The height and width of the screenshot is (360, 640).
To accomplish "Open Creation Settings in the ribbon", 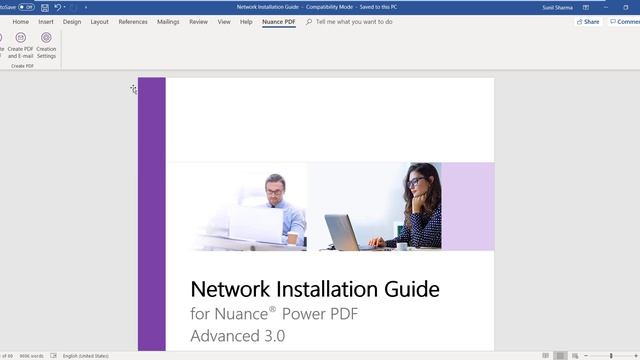I will 46,45.
